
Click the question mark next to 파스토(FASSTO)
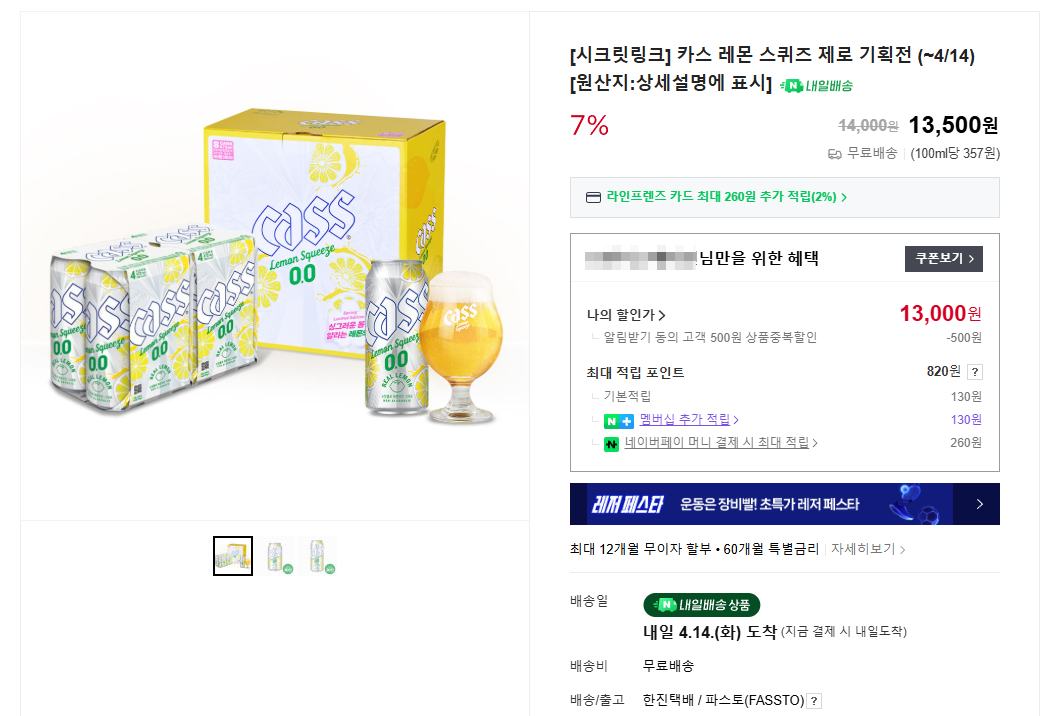[x=814, y=701]
